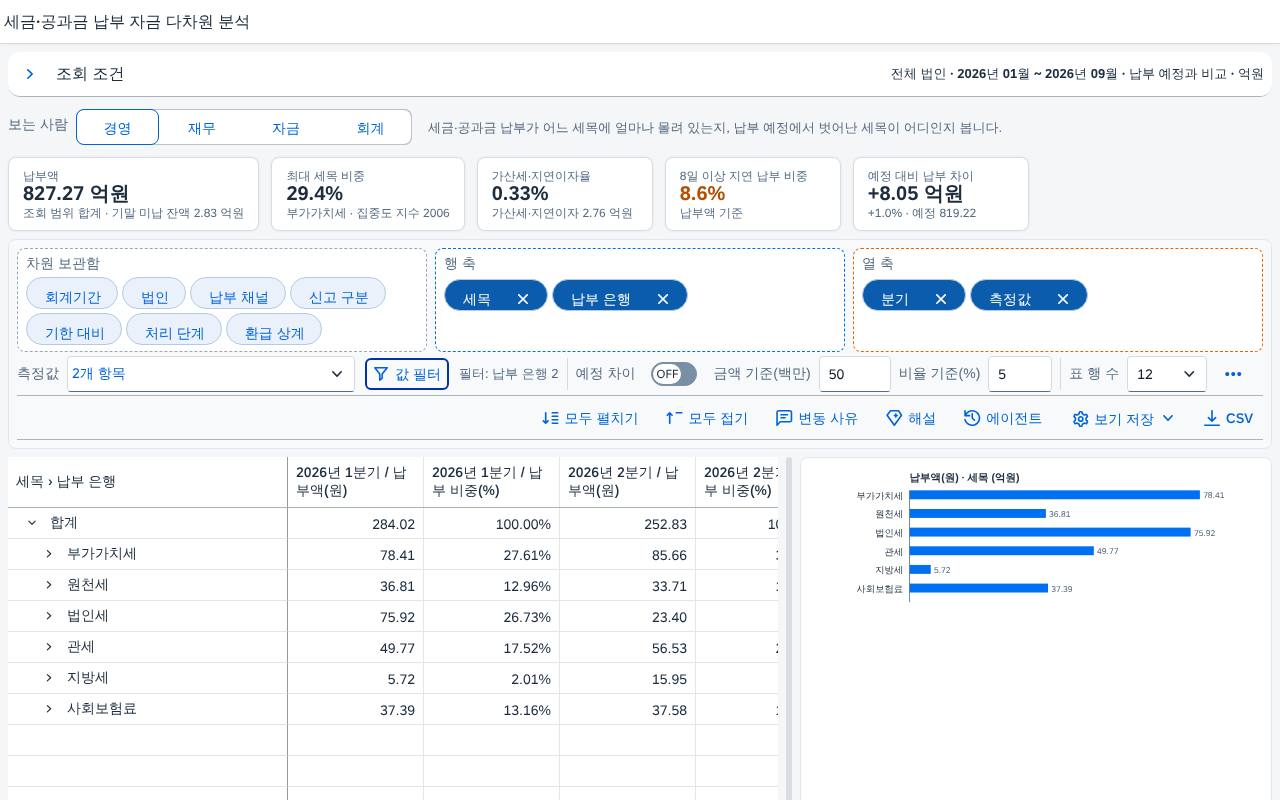
Task: Select the 기한 대비 dimension chip
Action: click(74, 330)
